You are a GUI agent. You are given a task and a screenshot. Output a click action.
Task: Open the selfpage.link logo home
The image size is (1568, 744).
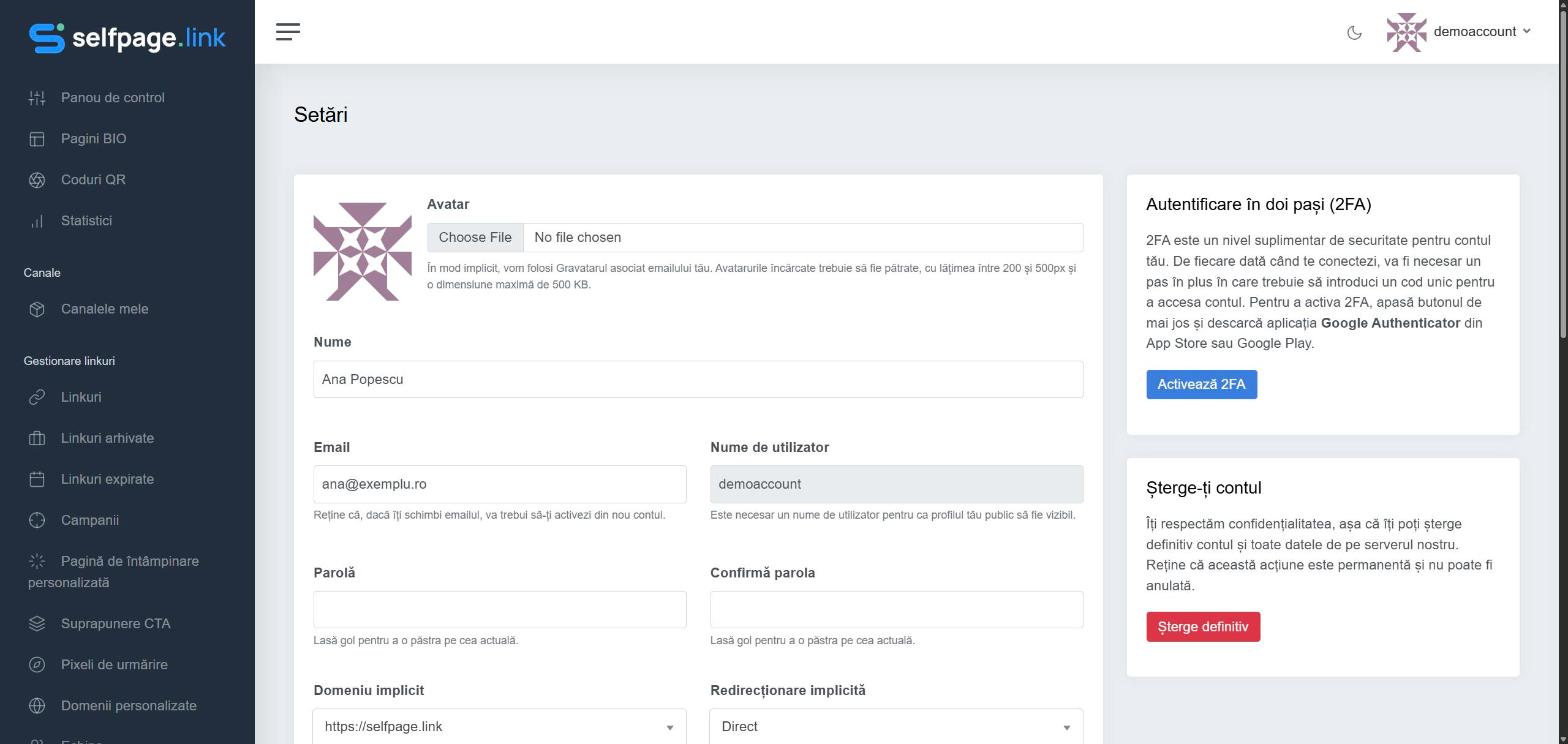tap(127, 38)
